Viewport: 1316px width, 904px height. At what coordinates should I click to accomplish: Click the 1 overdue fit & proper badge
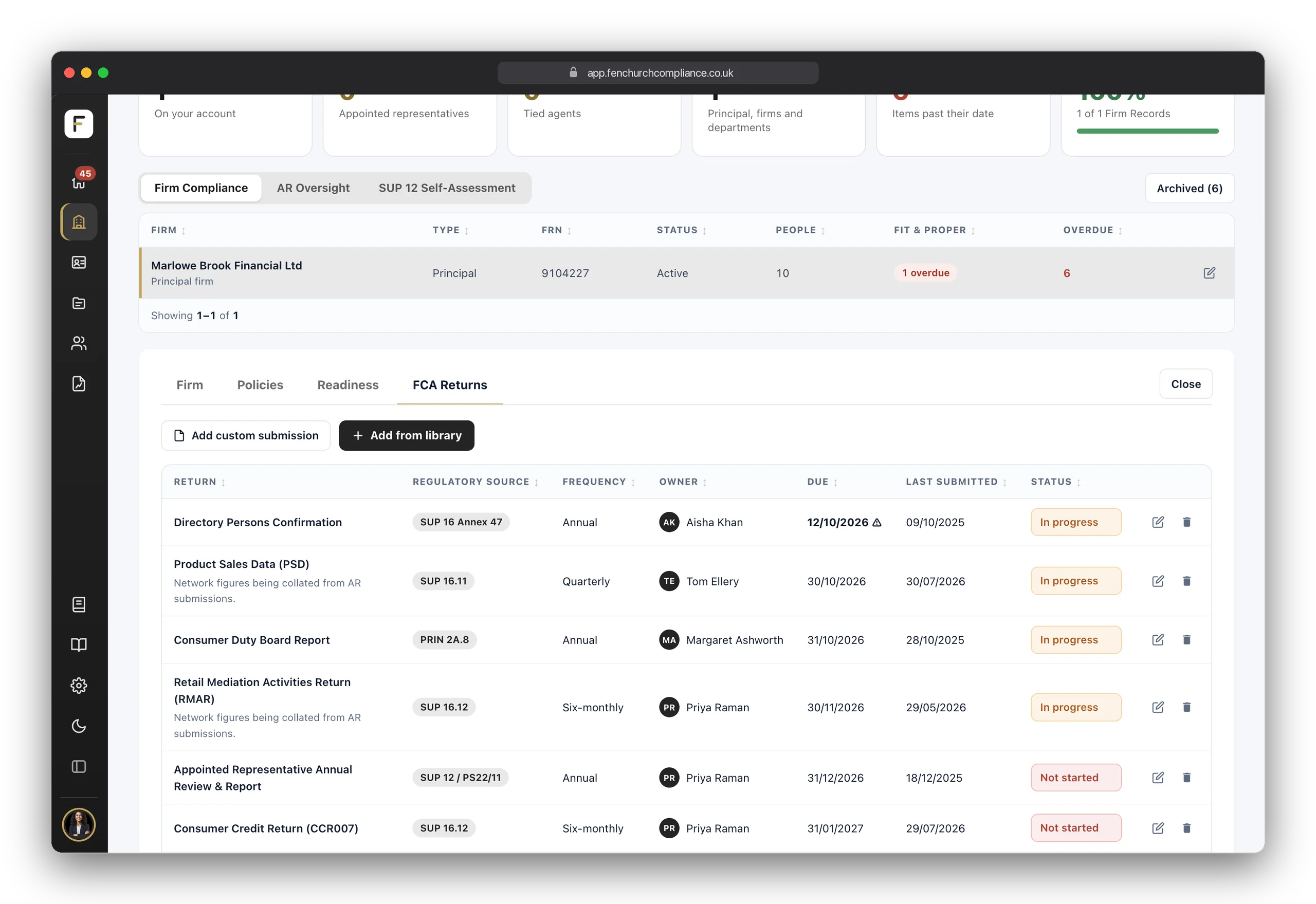click(925, 273)
